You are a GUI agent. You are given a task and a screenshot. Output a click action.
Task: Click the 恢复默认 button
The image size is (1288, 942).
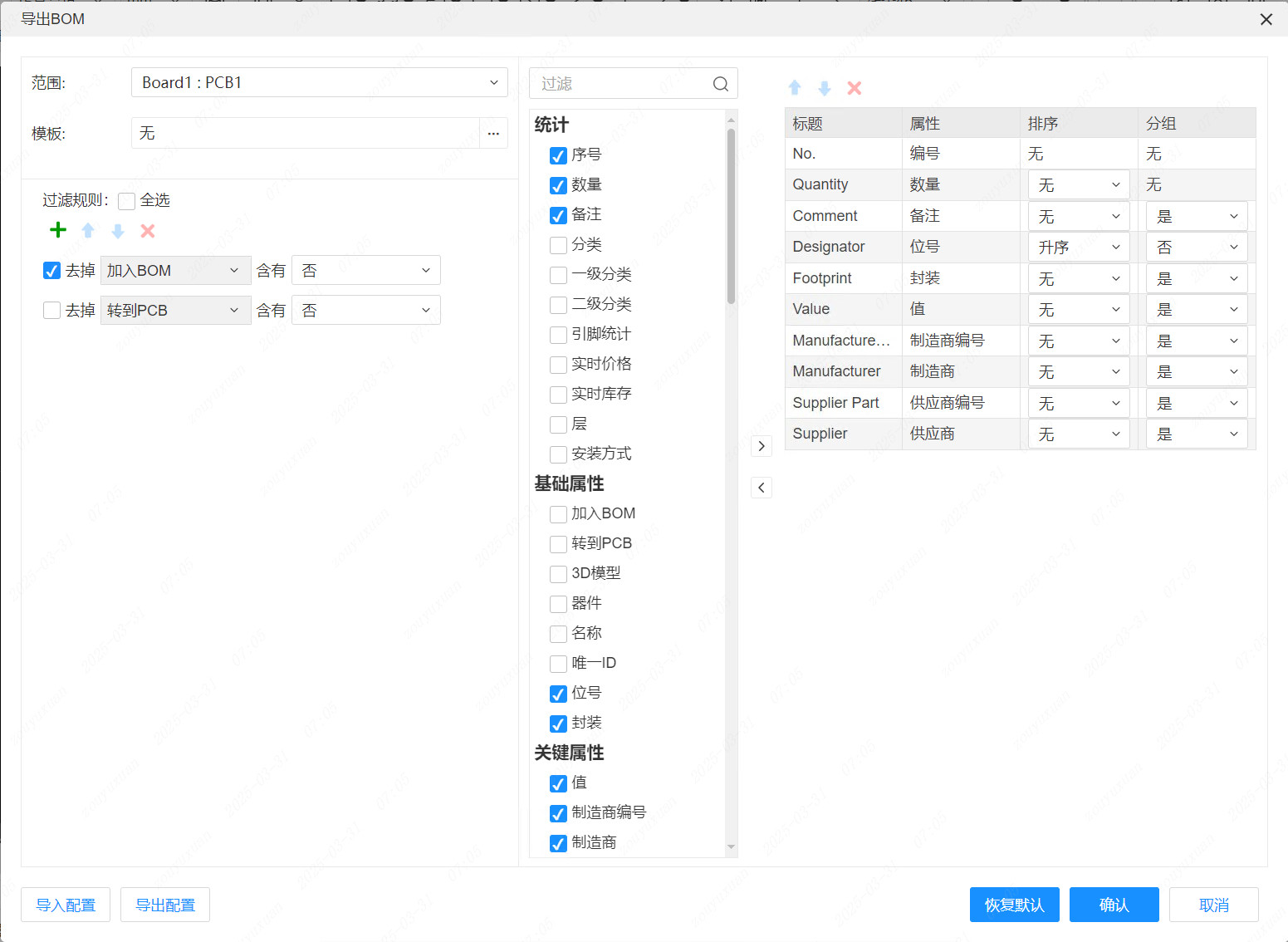(1014, 905)
